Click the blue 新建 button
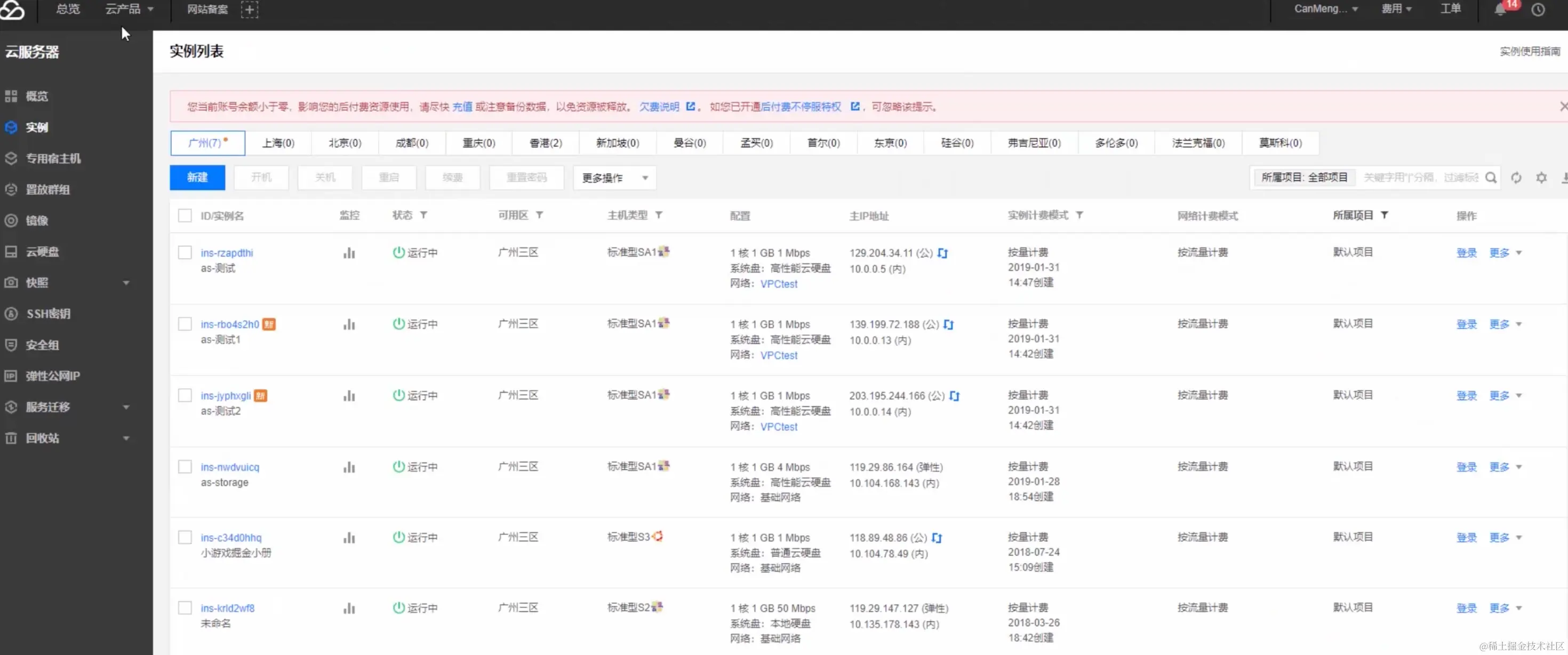 [197, 178]
